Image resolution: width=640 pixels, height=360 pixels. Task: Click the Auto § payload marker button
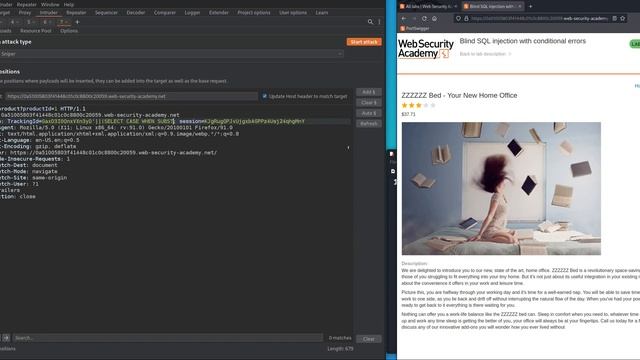(x=369, y=113)
